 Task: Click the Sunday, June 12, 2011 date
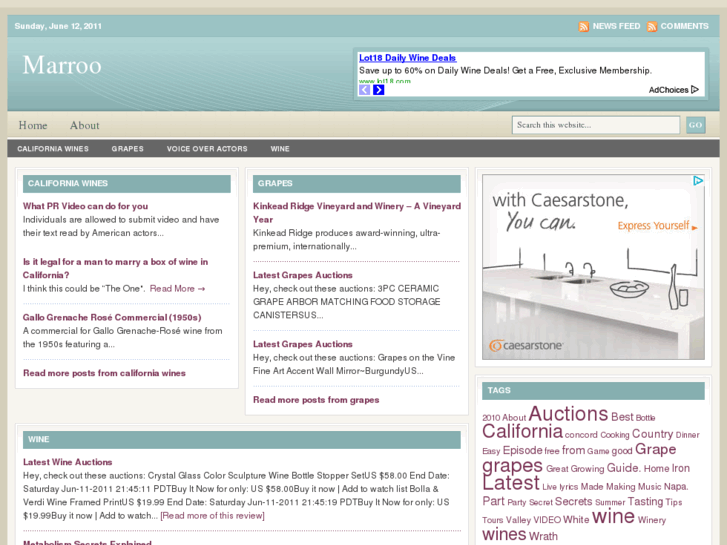58,26
